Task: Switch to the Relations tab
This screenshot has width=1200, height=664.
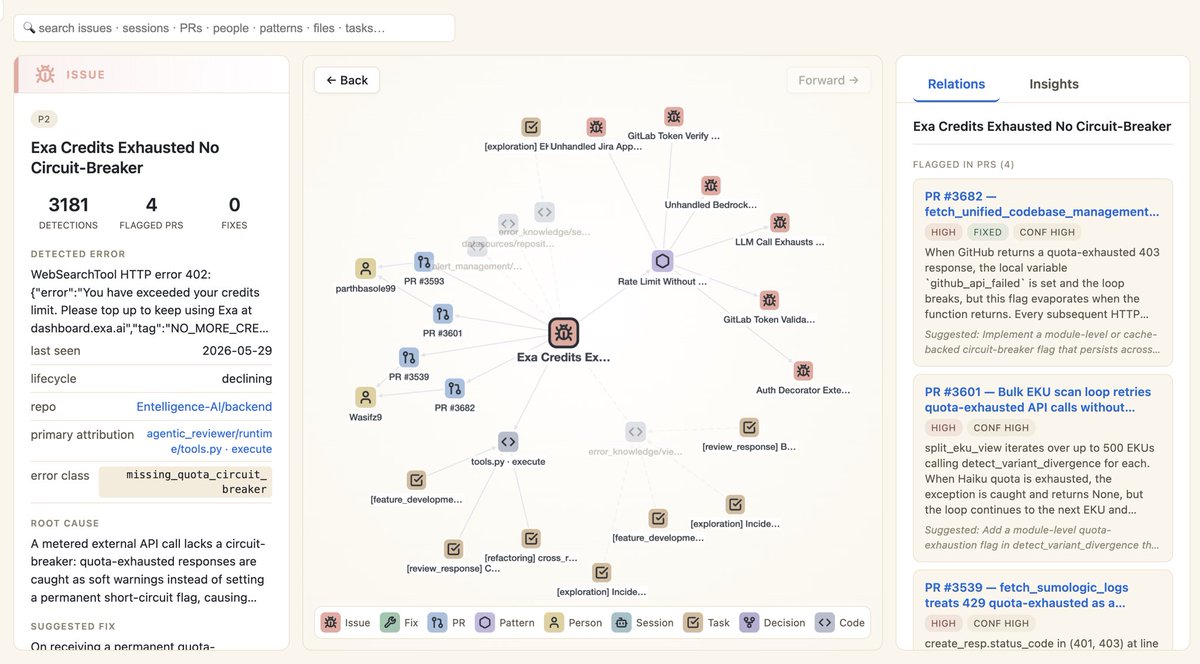Action: point(956,84)
